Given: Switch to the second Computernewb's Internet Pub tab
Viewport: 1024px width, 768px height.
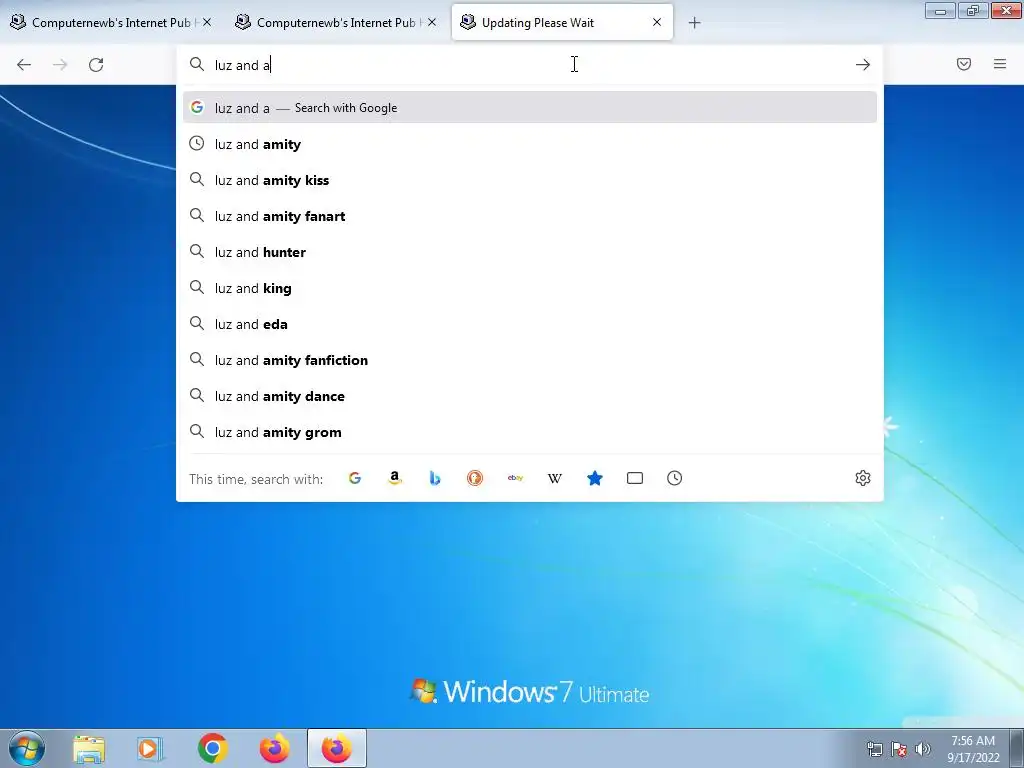Looking at the screenshot, I should click(x=336, y=23).
